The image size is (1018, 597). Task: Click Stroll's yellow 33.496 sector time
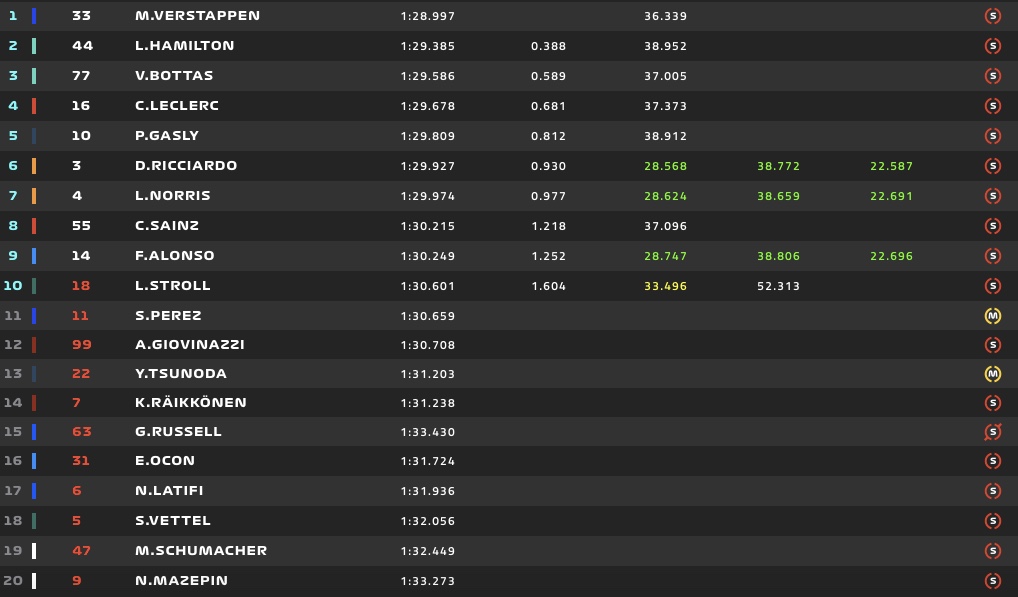pos(665,286)
